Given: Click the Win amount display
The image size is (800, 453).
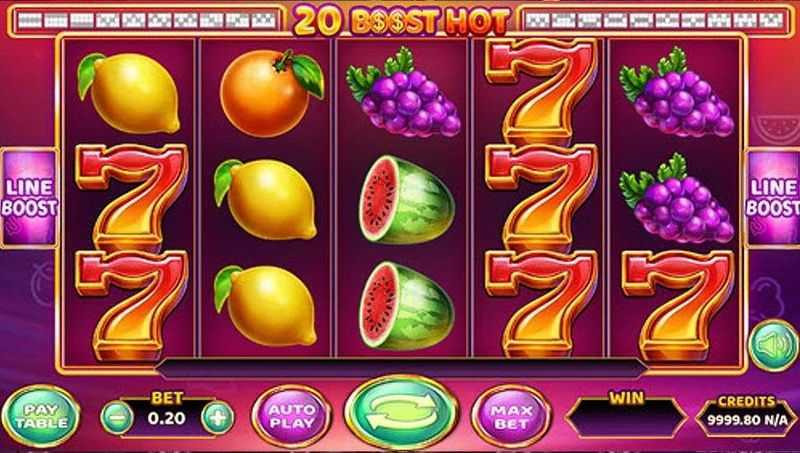Looking at the screenshot, I should click(x=627, y=418).
